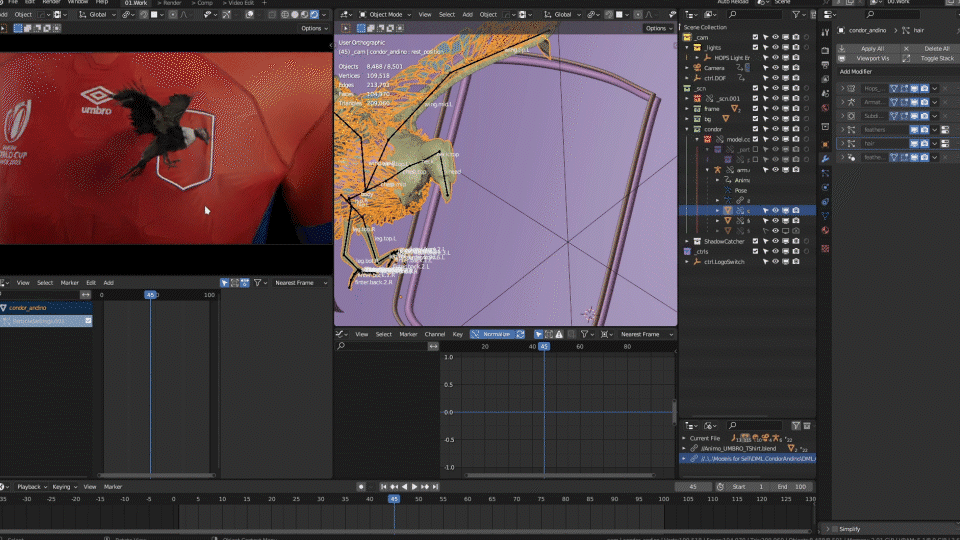960x540 pixels.
Task: Expand the ShadowCatcher collection
Action: coord(687,241)
